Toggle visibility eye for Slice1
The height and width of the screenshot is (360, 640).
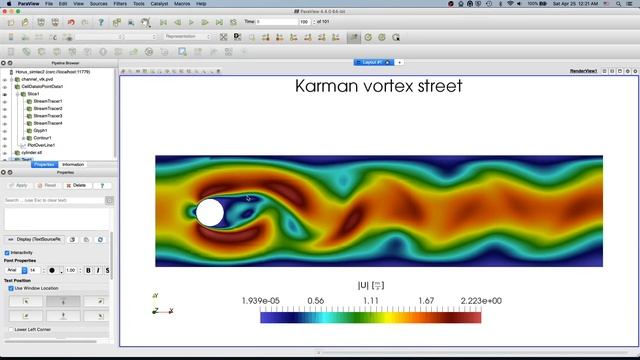[4, 94]
